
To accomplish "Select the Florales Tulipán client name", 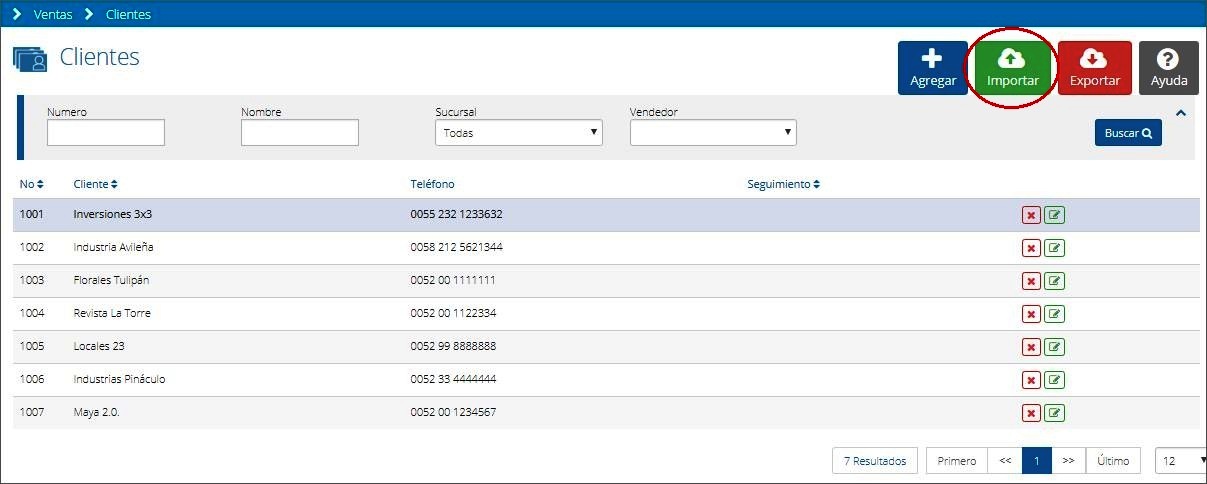I will point(111,280).
